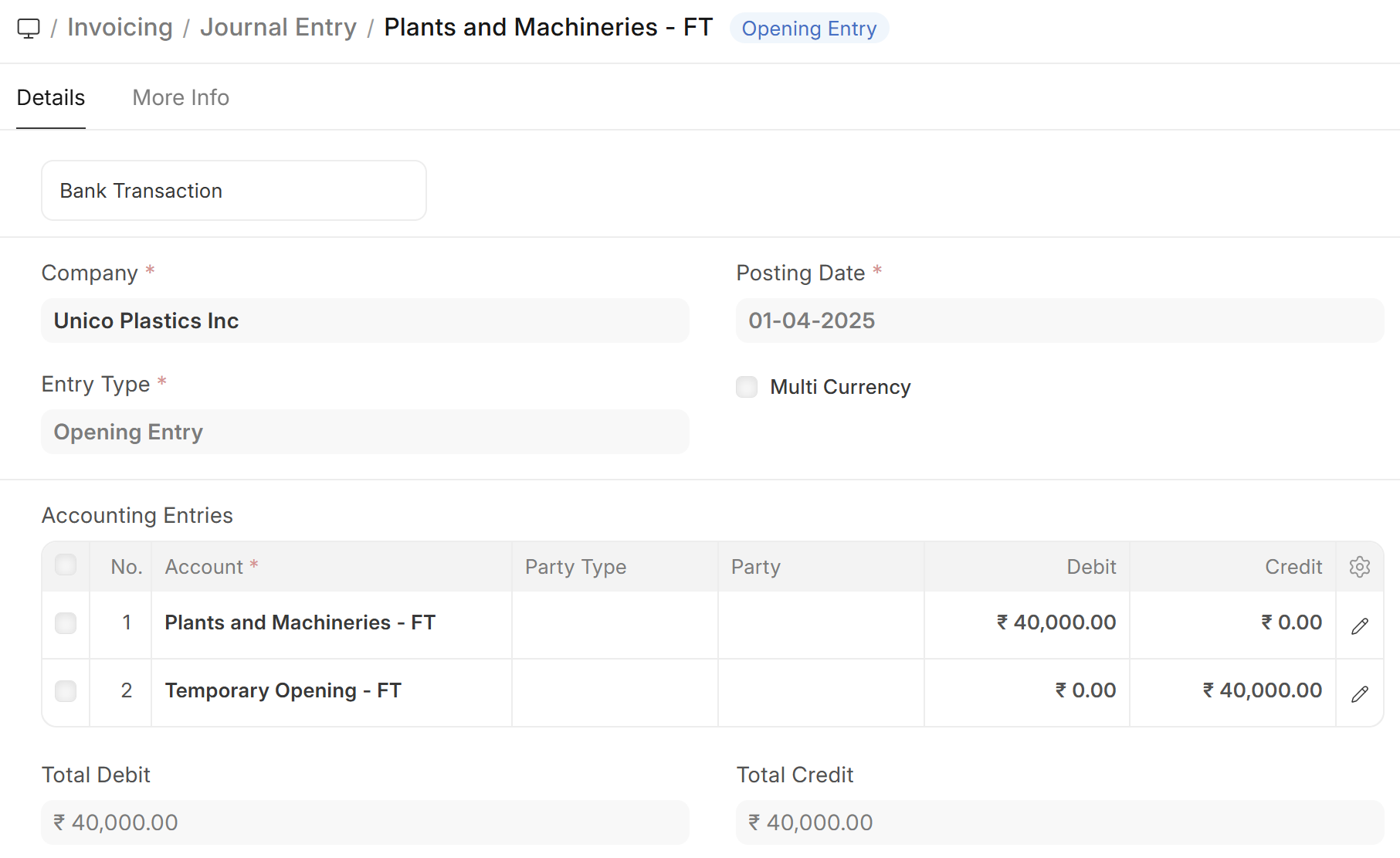Select all rows with the header checkbox

click(x=66, y=565)
